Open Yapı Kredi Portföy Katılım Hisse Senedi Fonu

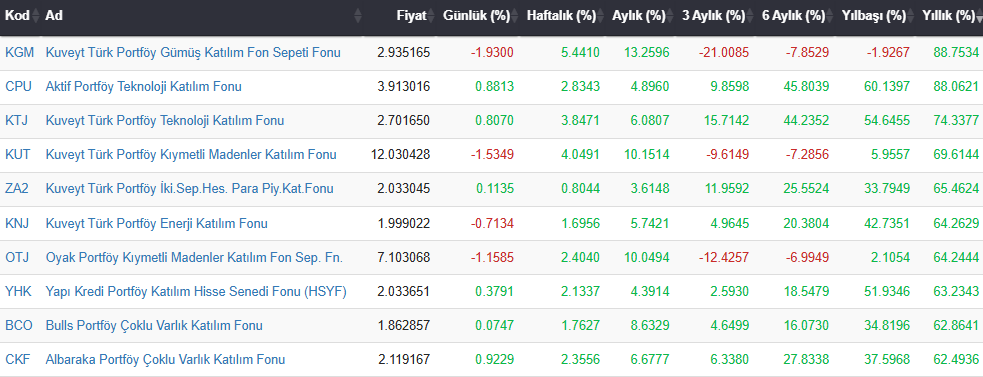196,291
